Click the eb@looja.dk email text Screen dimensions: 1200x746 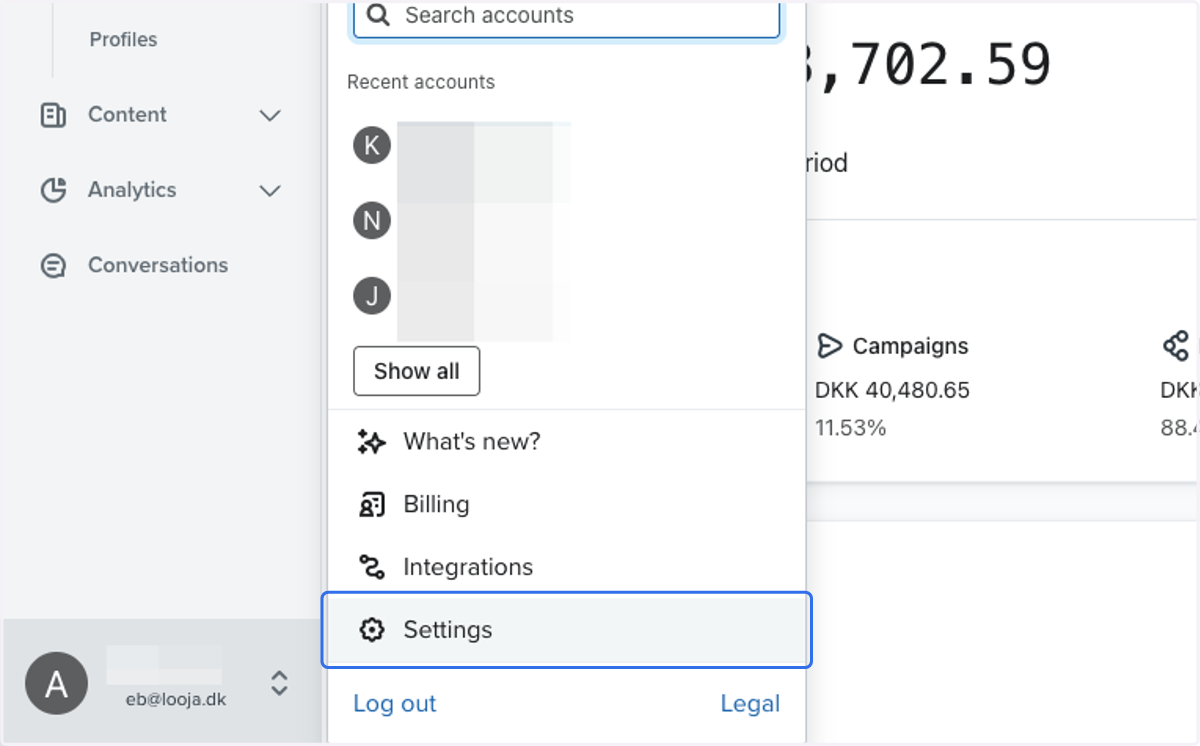(176, 700)
